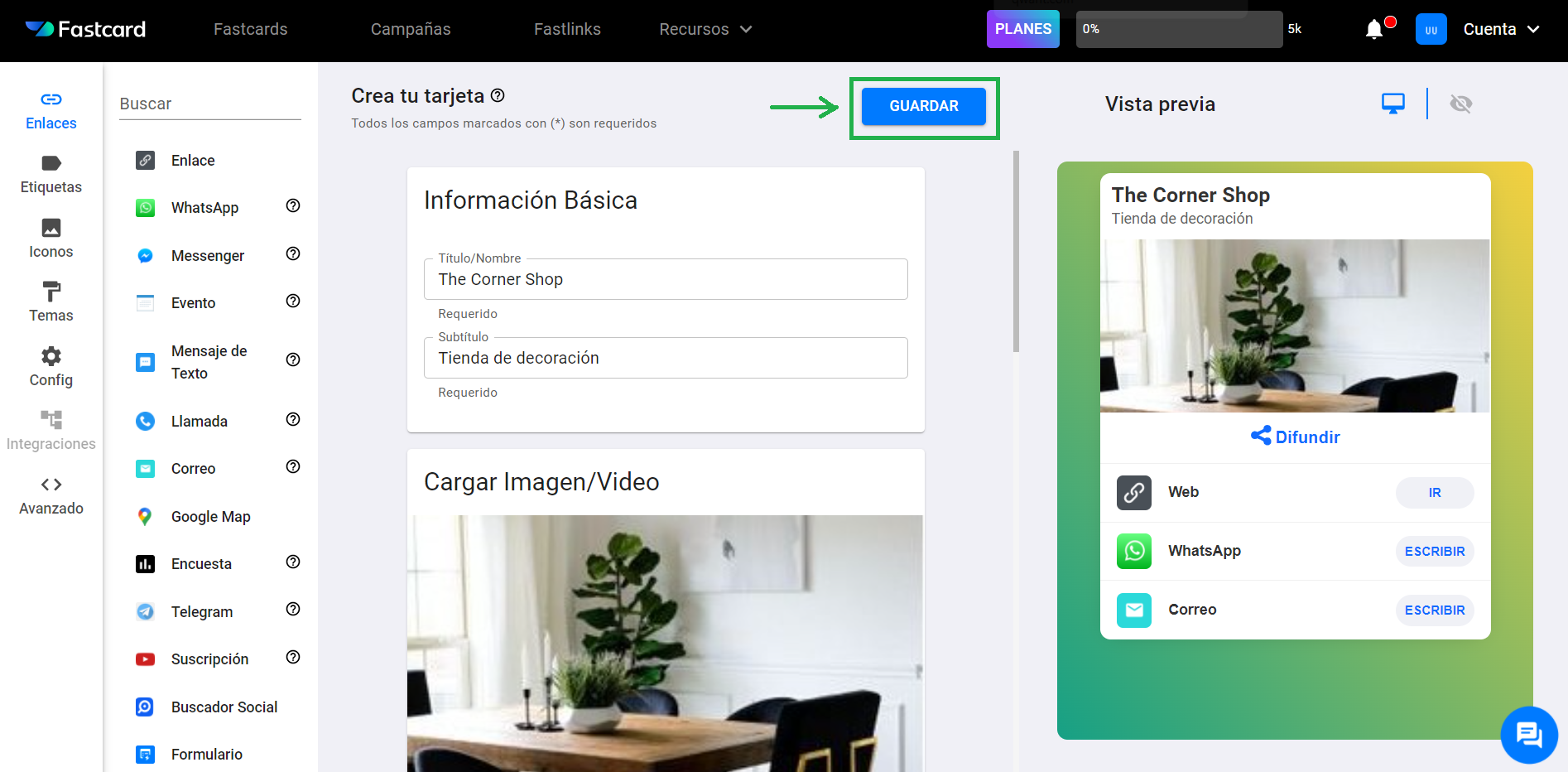1568x772 pixels.
Task: Add an Encuesta poll element
Action: (x=201, y=564)
